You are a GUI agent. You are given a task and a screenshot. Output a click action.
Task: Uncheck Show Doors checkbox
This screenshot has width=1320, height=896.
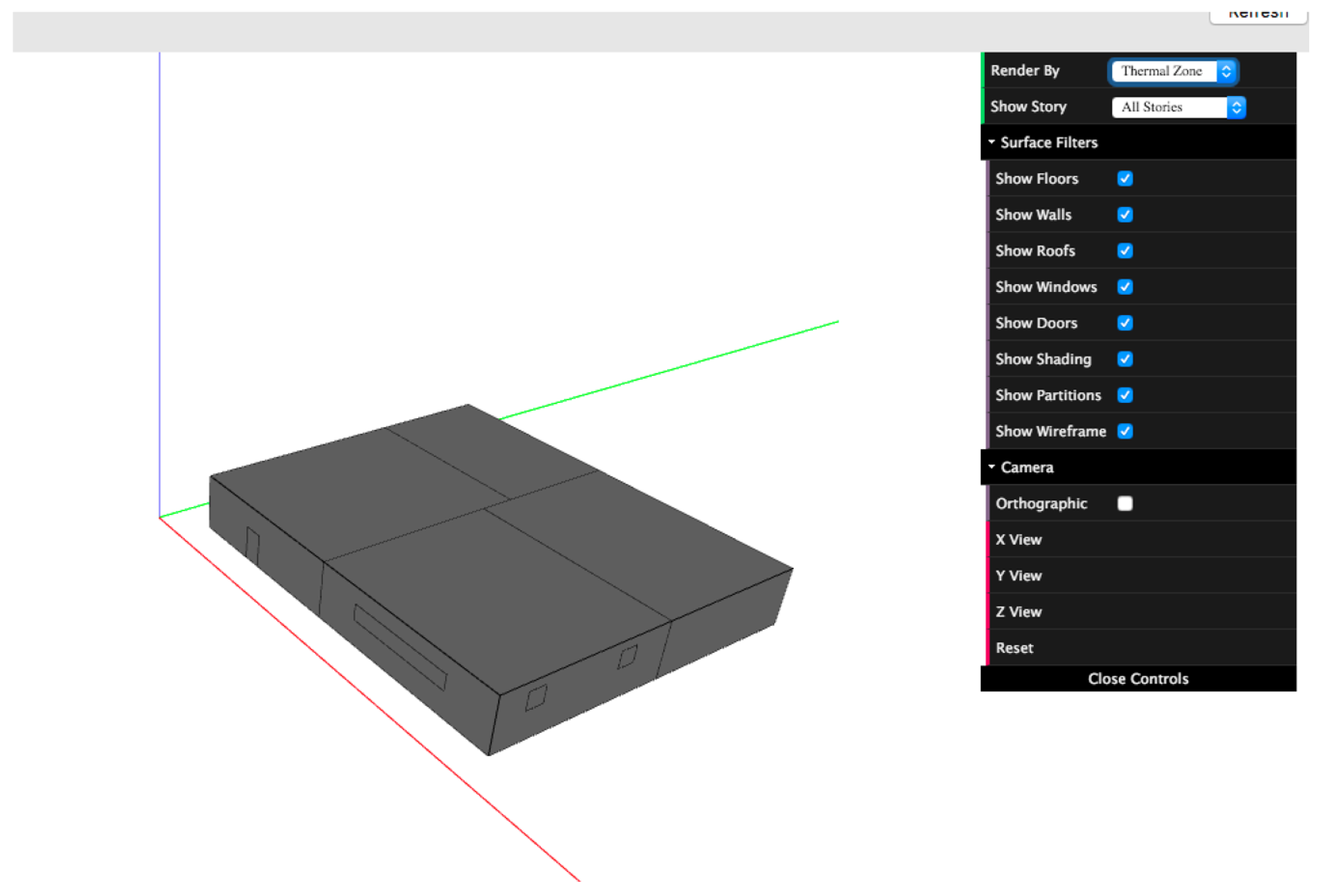click(x=1125, y=323)
